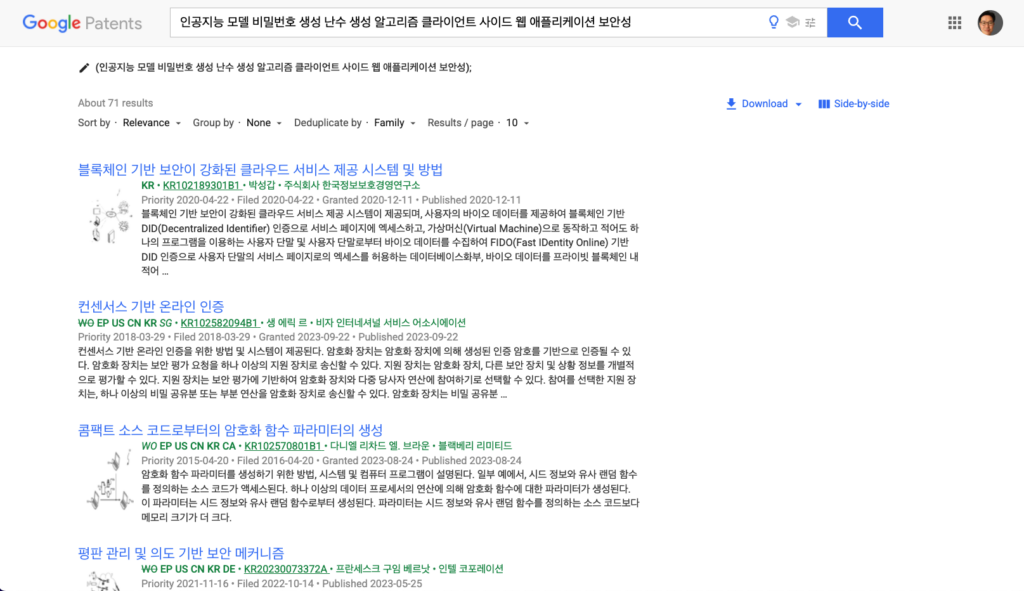Viewport: 1024px width, 591px height.
Task: Toggle the Google Scholar graduation cap icon
Action: coord(792,22)
